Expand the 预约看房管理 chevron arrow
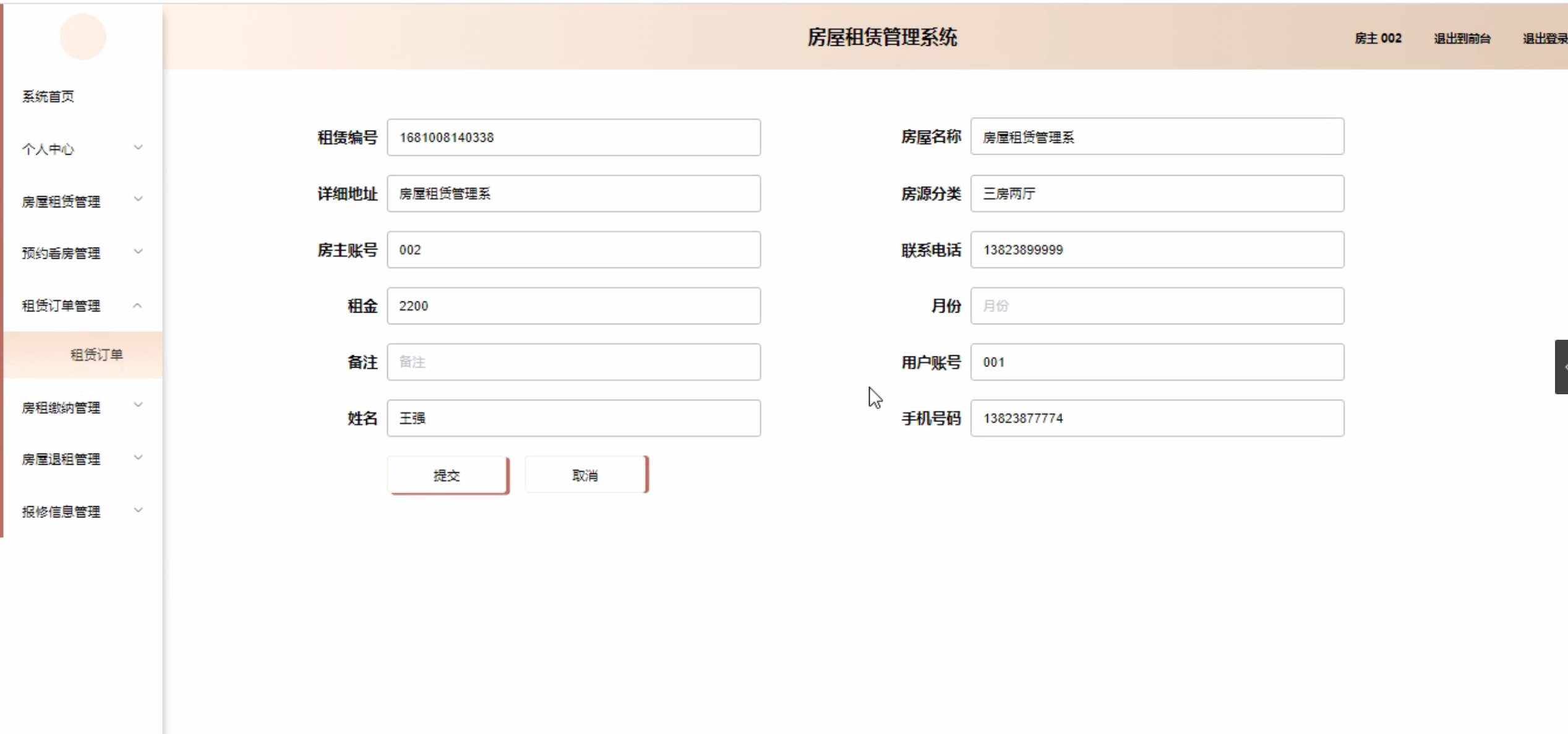1568x734 pixels. [138, 251]
